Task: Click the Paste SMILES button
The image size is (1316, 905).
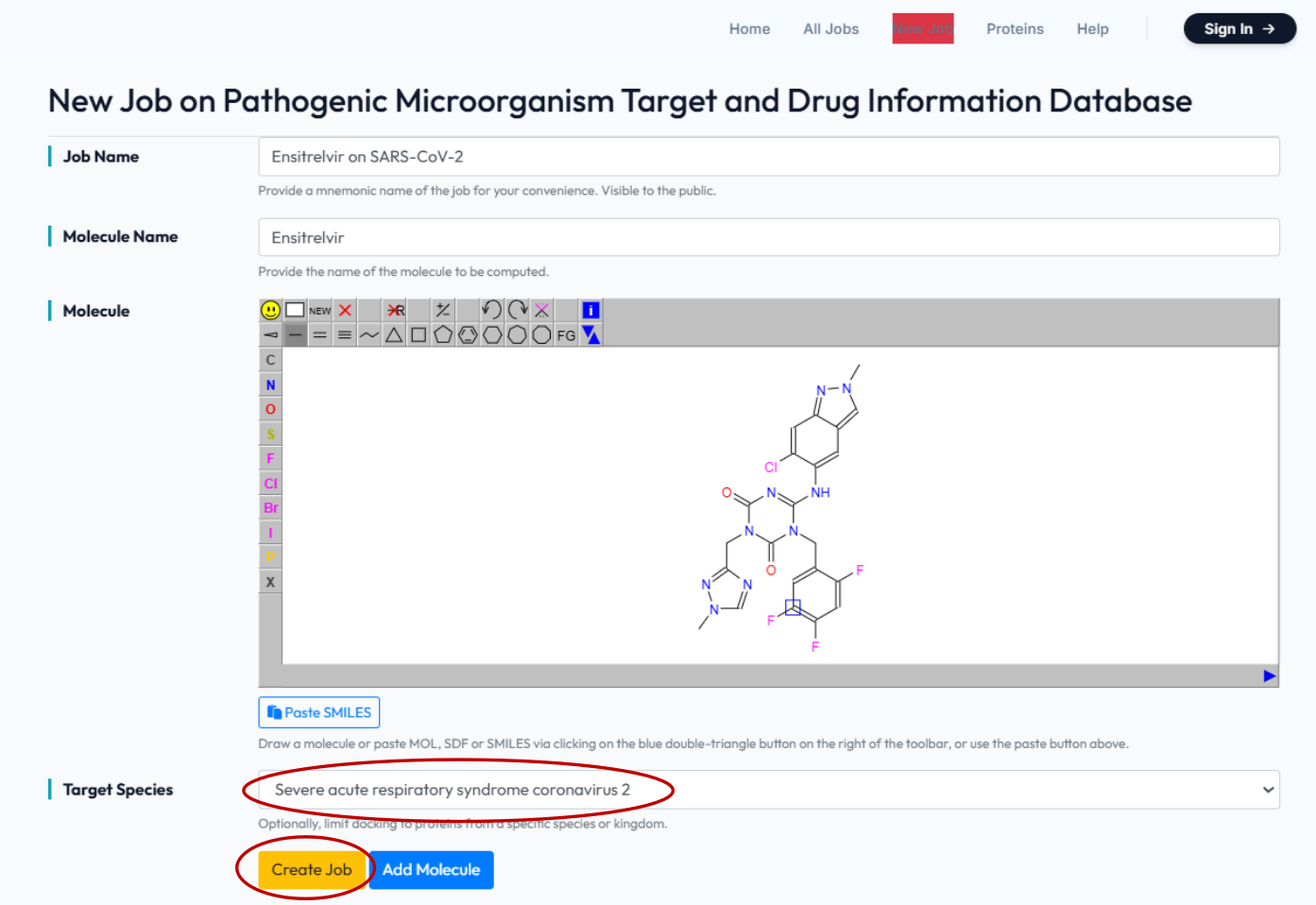Action: [x=319, y=712]
